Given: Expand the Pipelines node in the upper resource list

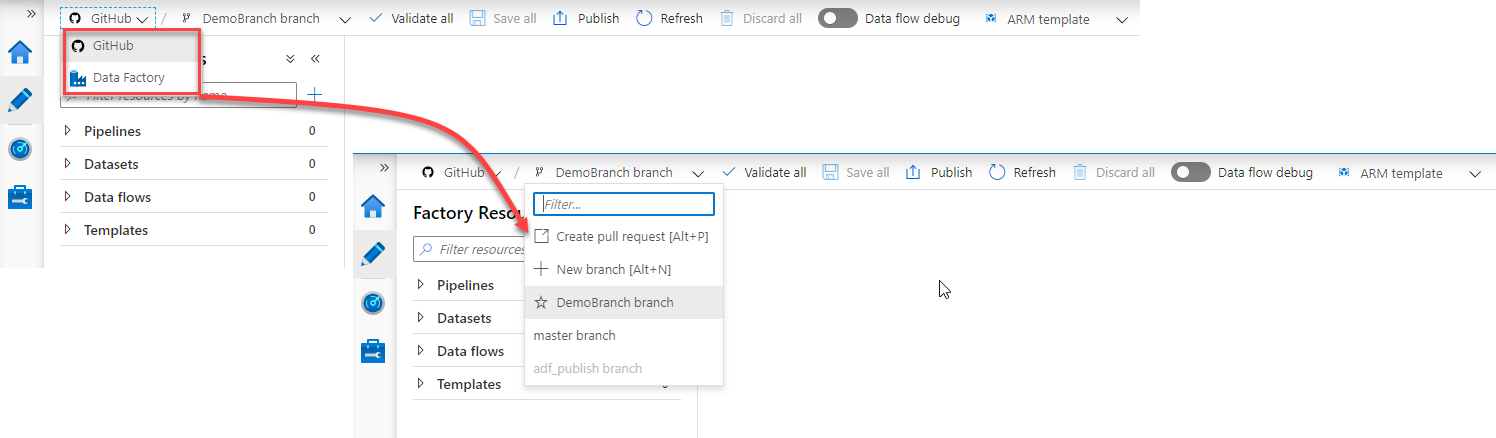Looking at the screenshot, I should [x=67, y=131].
